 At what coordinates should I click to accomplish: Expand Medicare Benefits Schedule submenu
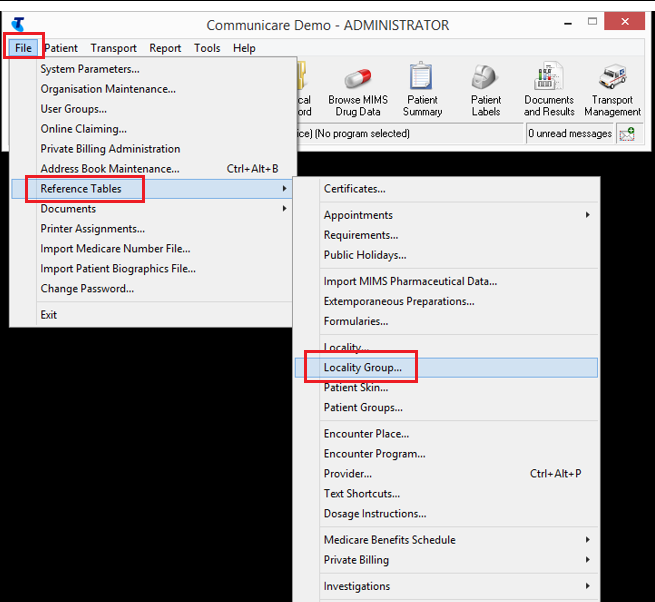coord(446,540)
